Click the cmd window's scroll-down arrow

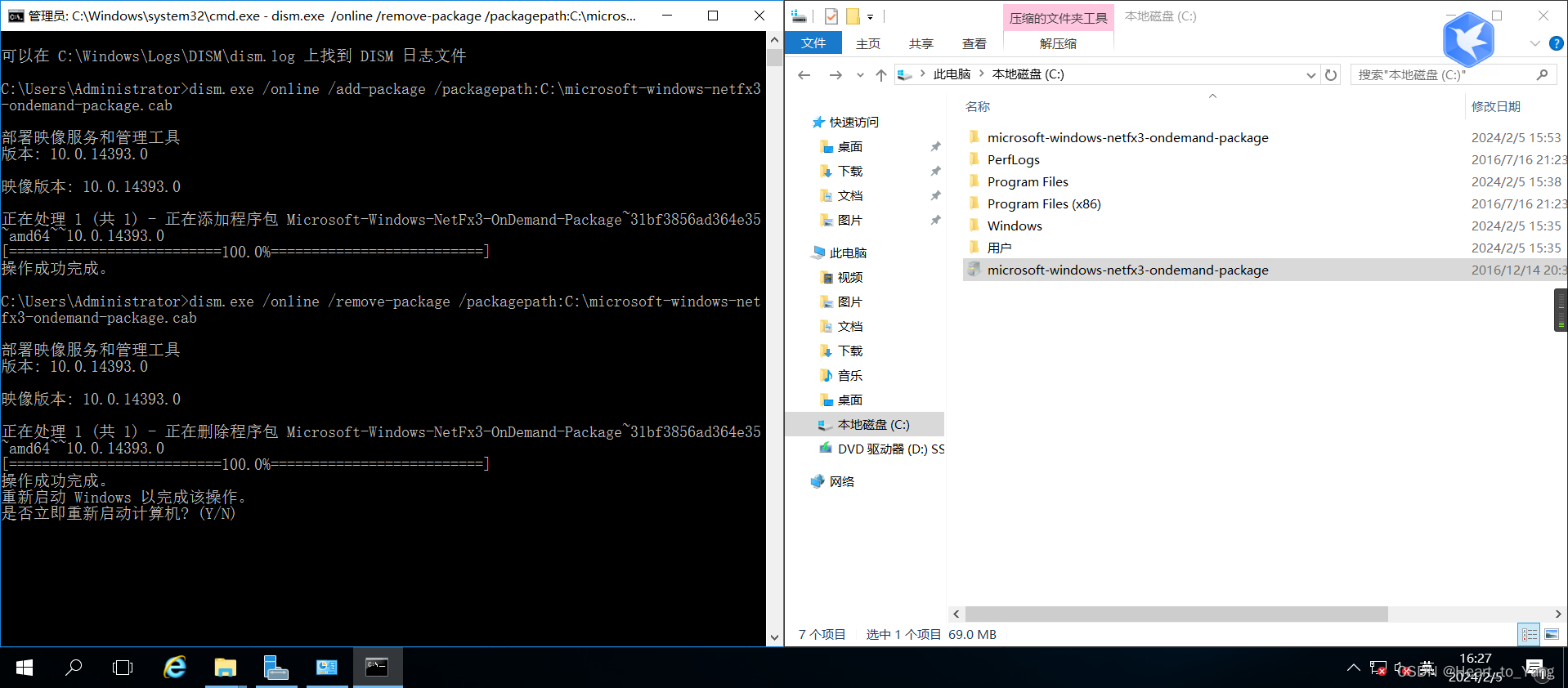tap(774, 637)
